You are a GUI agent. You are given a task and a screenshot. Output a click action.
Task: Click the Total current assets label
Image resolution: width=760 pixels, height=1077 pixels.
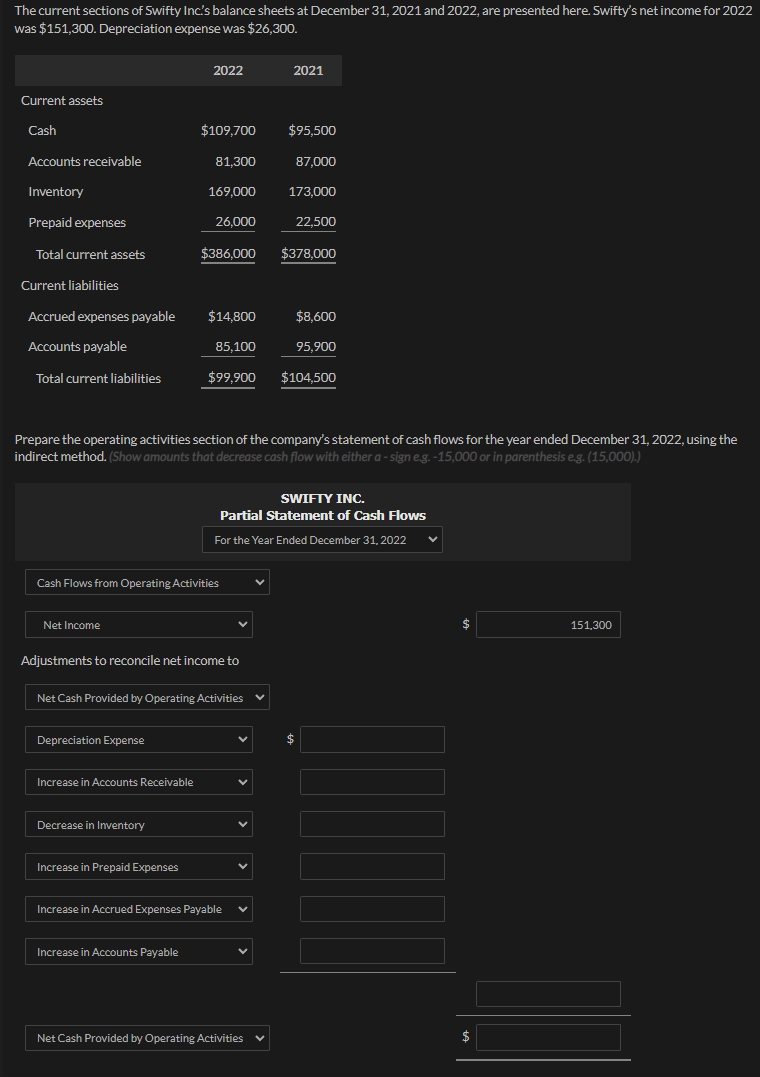(x=90, y=254)
